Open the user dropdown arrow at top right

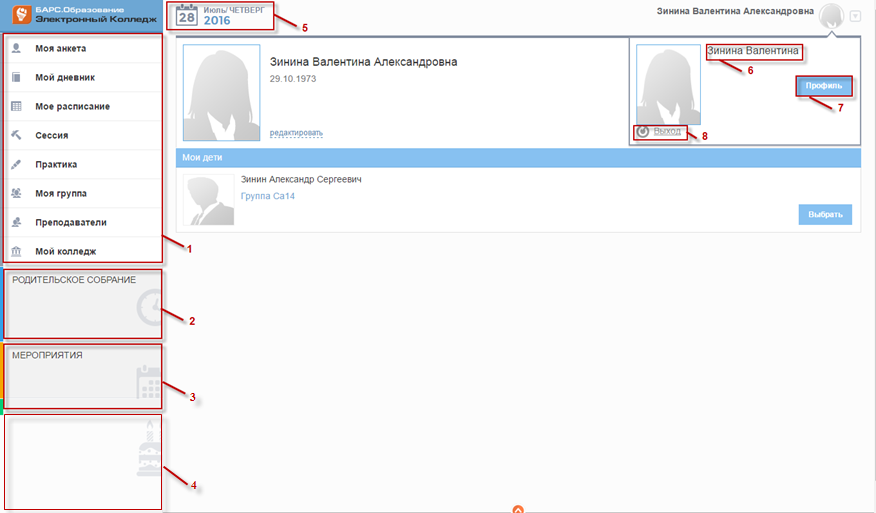point(855,16)
